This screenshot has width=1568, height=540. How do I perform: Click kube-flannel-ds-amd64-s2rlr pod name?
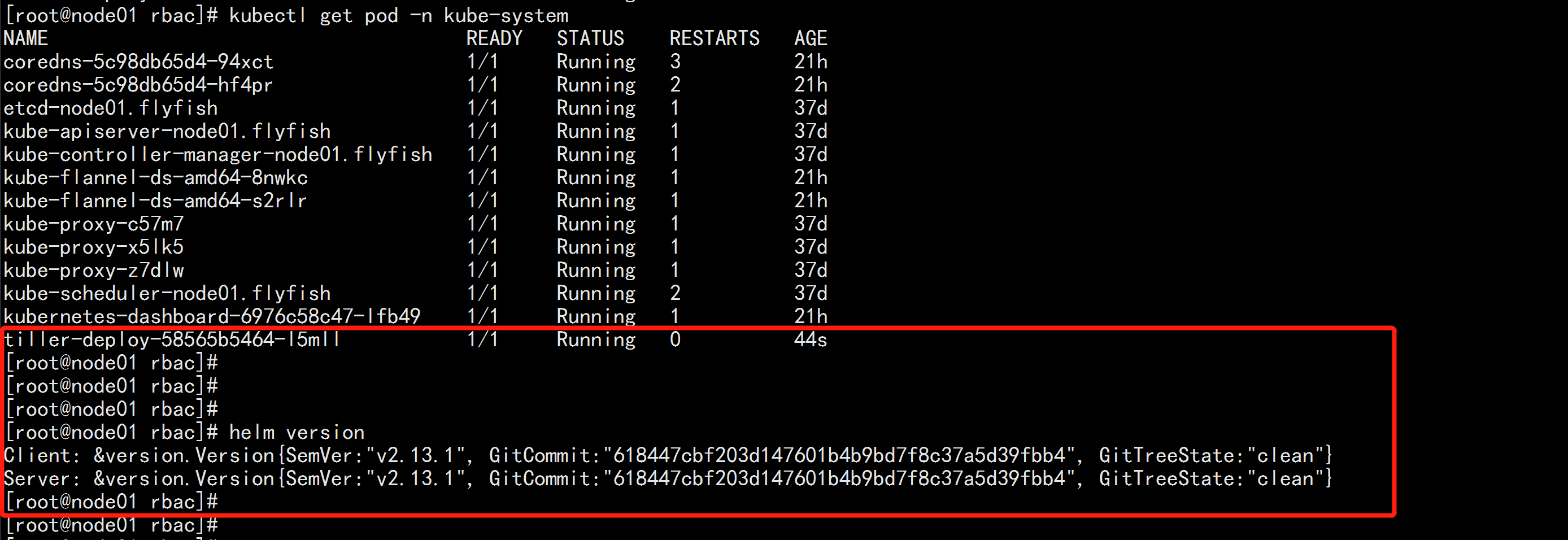(155, 201)
